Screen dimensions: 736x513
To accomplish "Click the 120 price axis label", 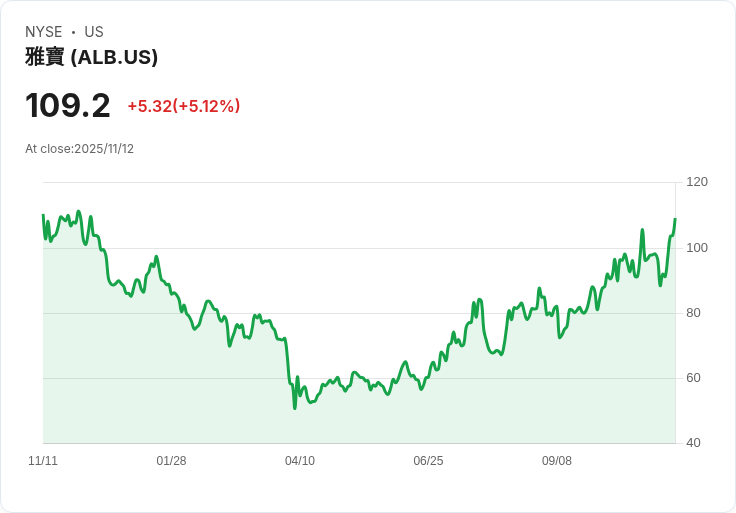I will [x=697, y=182].
